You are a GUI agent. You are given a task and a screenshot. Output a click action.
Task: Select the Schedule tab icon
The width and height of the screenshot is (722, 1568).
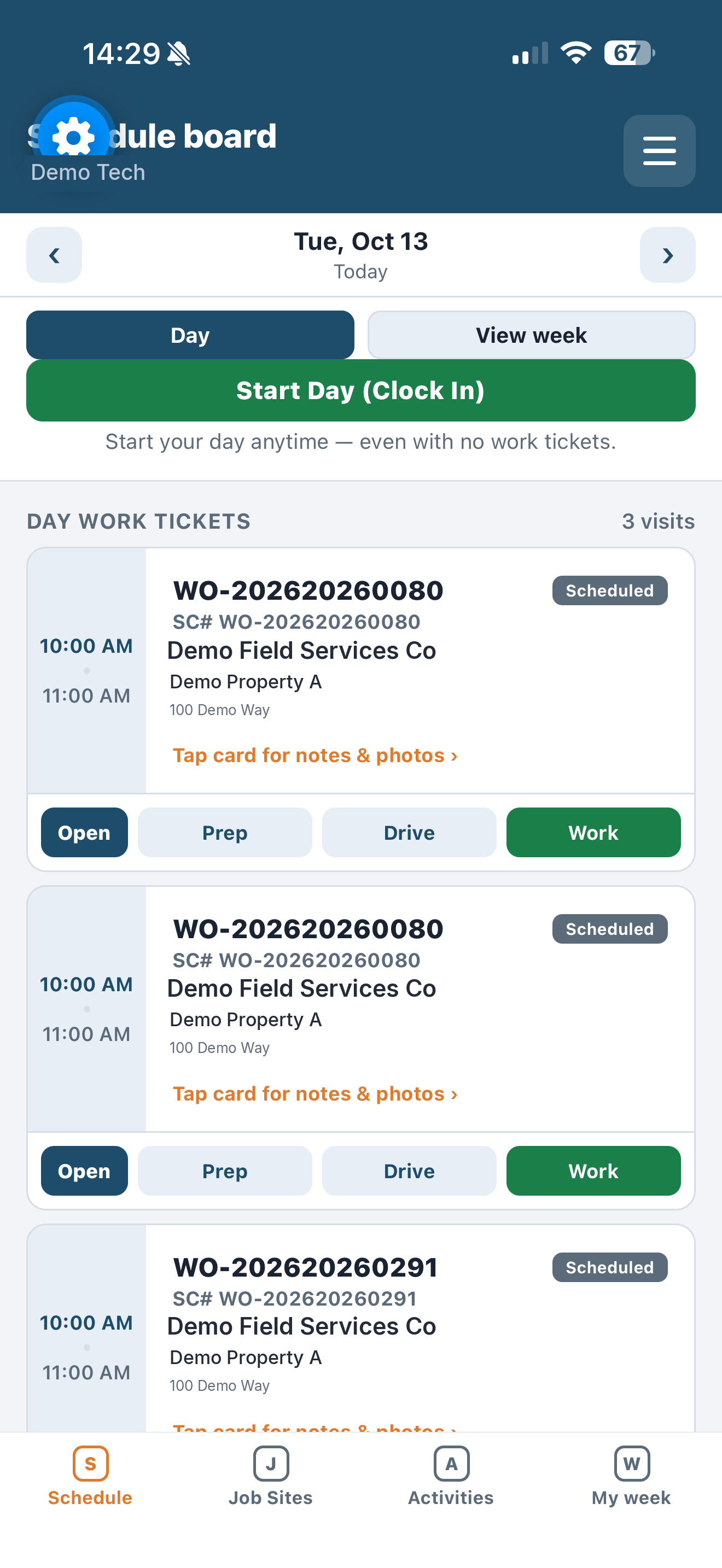(x=90, y=1464)
